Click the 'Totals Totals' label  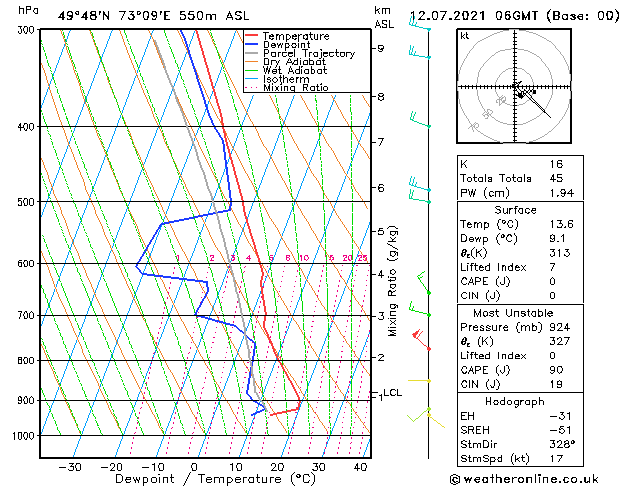pyautogui.click(x=496, y=178)
